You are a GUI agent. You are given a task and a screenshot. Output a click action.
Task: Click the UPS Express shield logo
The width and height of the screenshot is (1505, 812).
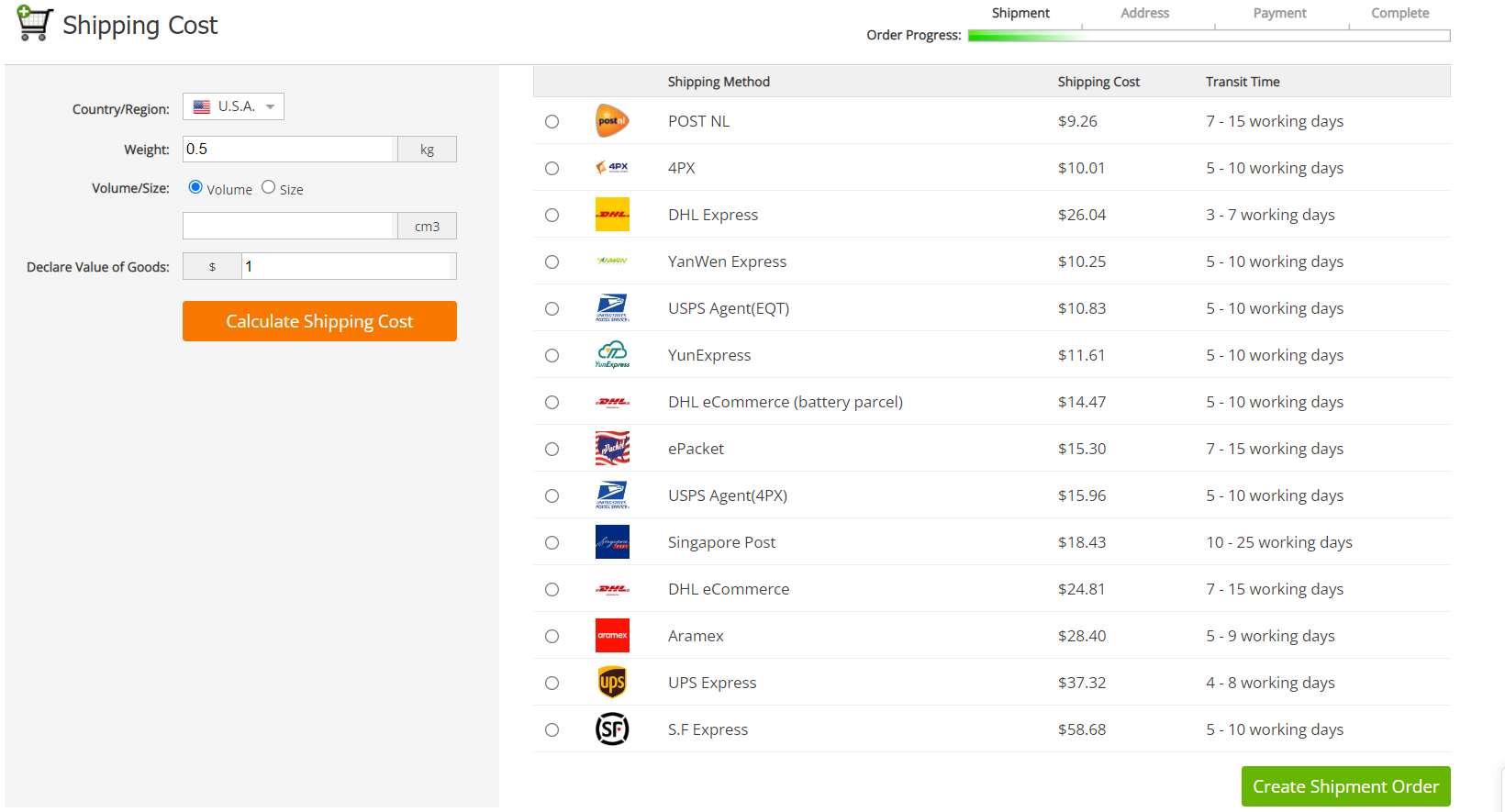[612, 683]
